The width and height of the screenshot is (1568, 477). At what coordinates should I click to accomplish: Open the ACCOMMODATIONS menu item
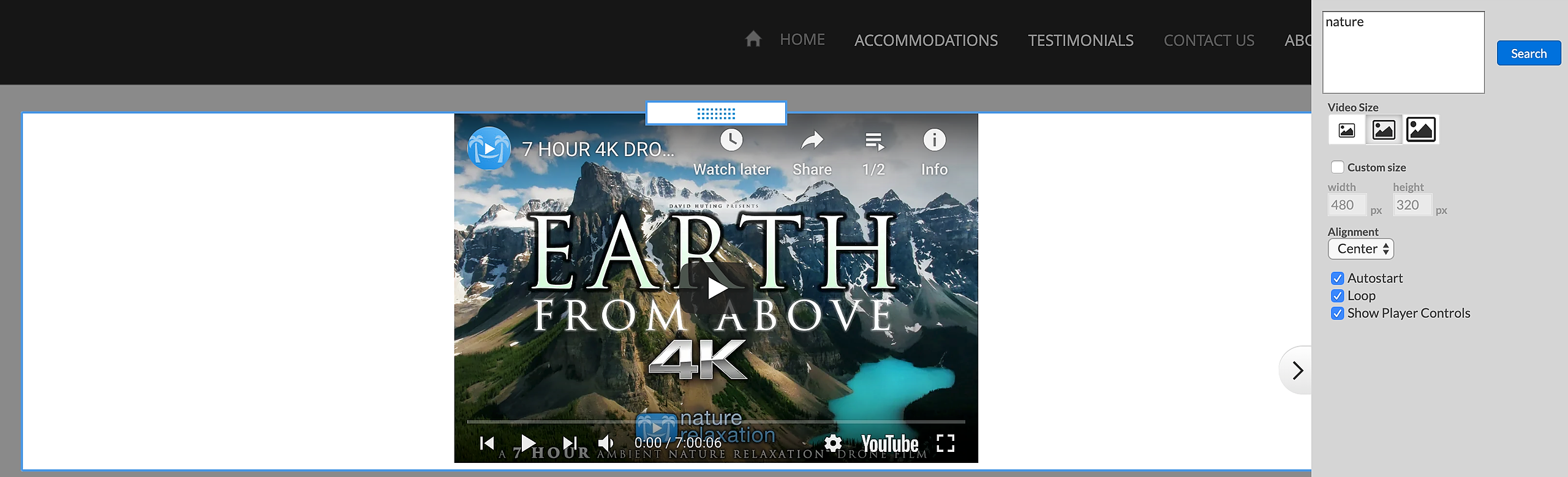coord(926,40)
